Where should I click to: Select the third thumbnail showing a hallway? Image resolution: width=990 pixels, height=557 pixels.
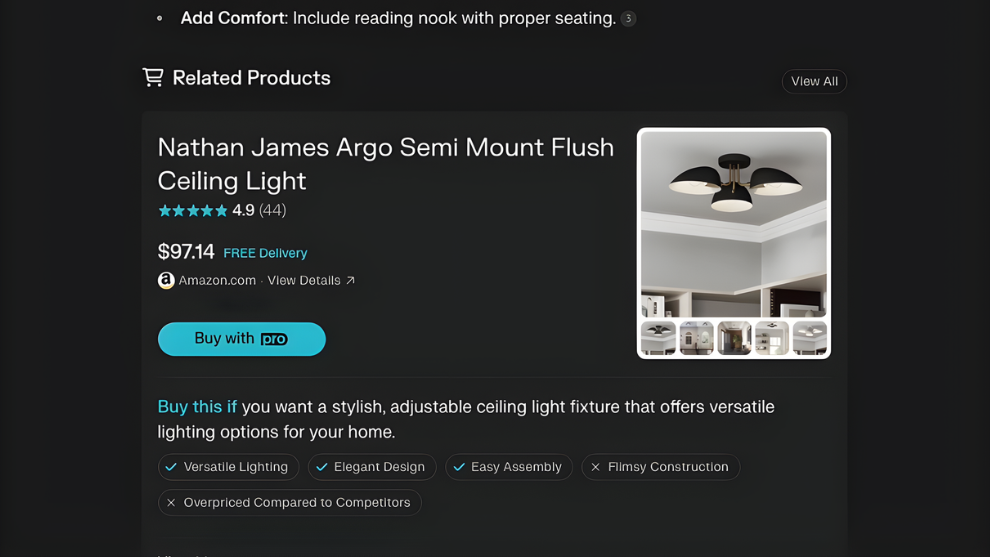(734, 338)
